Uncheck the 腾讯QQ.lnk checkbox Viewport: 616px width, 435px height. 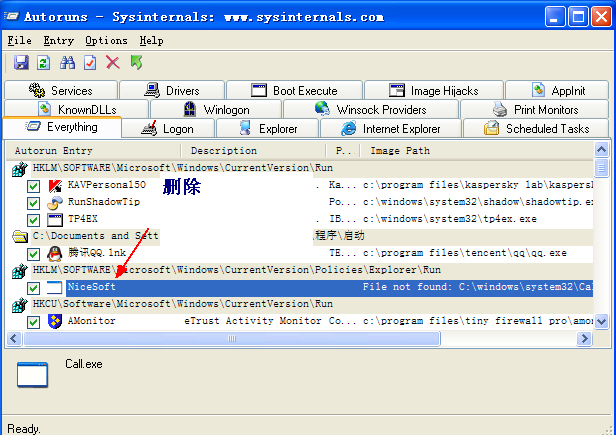(x=34, y=254)
